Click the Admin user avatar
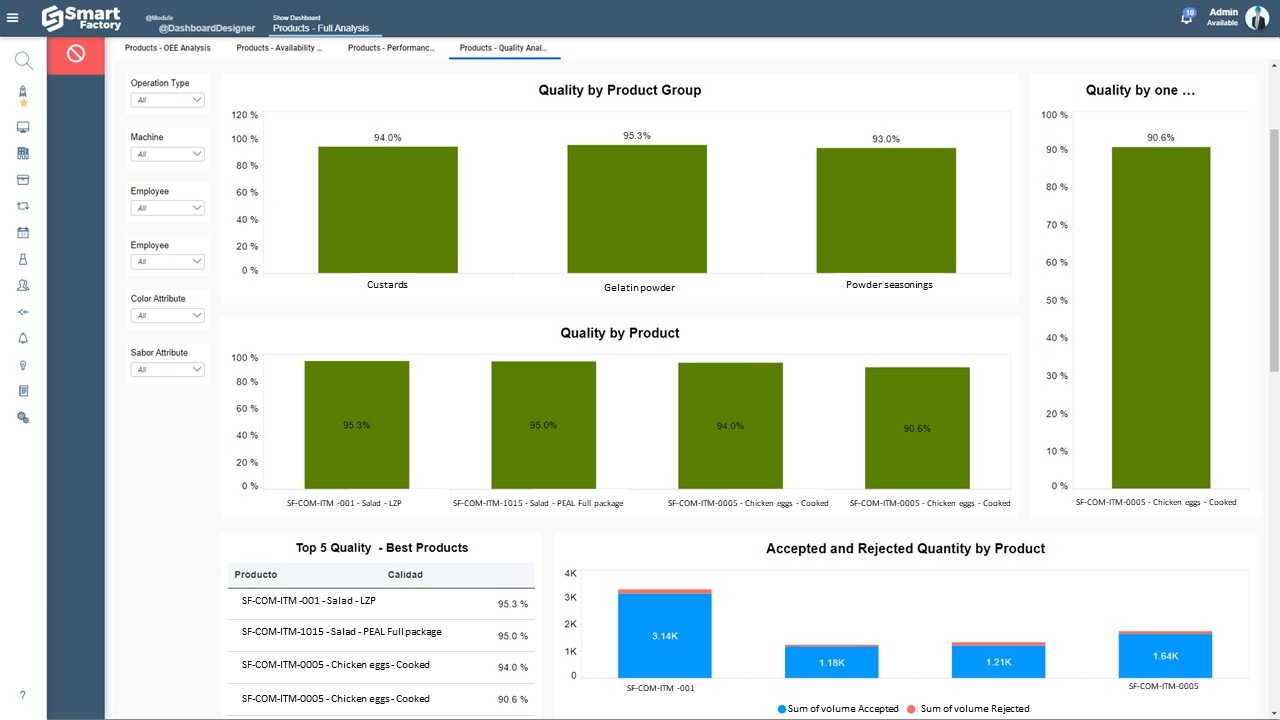The image size is (1280, 720). pyautogui.click(x=1256, y=18)
